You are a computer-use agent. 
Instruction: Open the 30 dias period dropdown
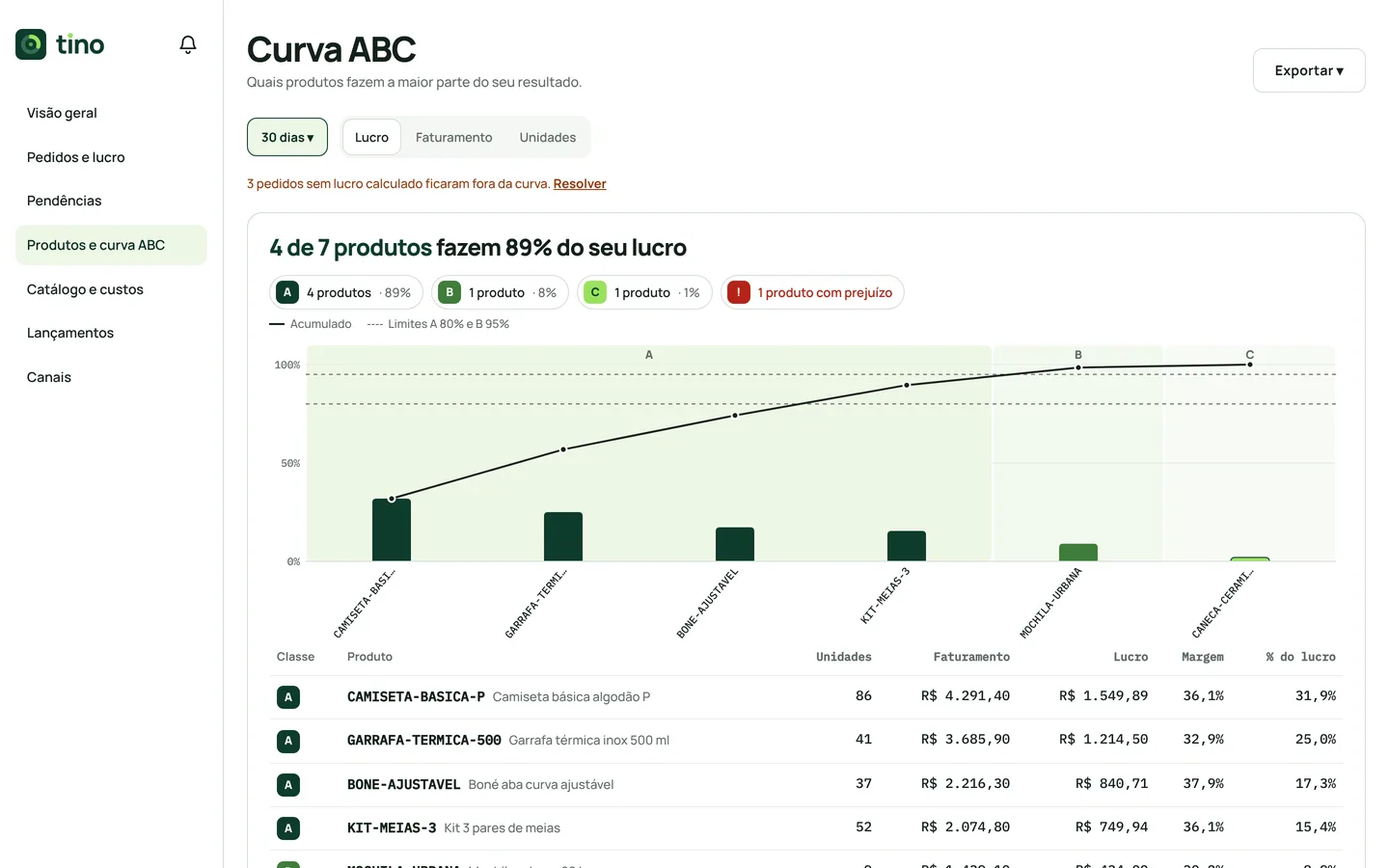pyautogui.click(x=287, y=137)
